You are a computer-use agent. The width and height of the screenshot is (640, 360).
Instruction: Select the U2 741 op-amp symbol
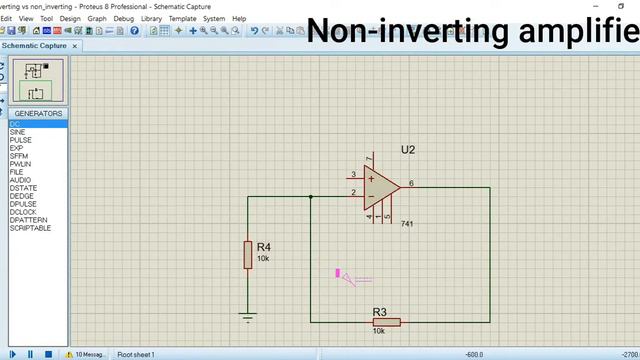tap(380, 188)
